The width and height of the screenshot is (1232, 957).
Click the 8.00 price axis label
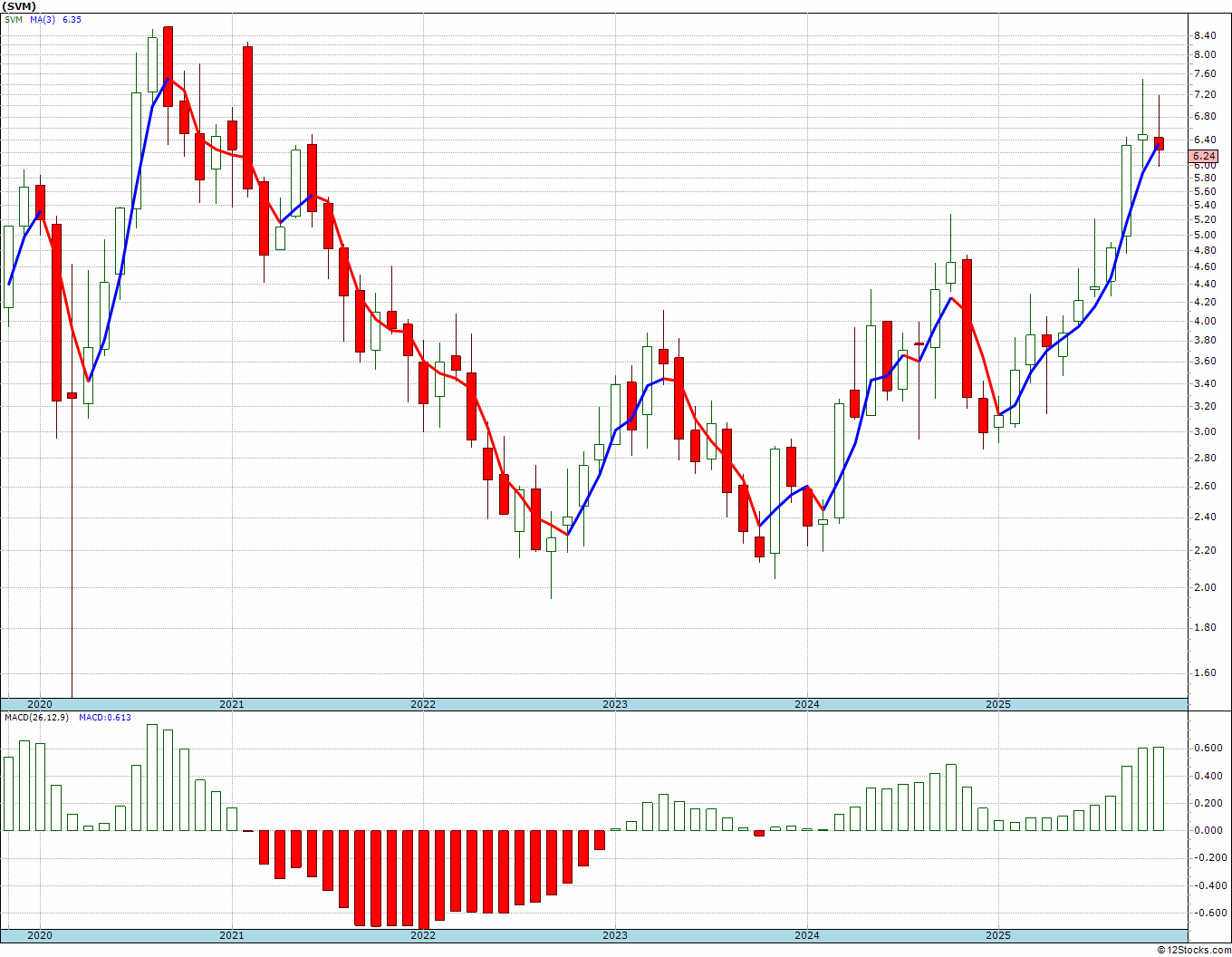[x=1205, y=54]
